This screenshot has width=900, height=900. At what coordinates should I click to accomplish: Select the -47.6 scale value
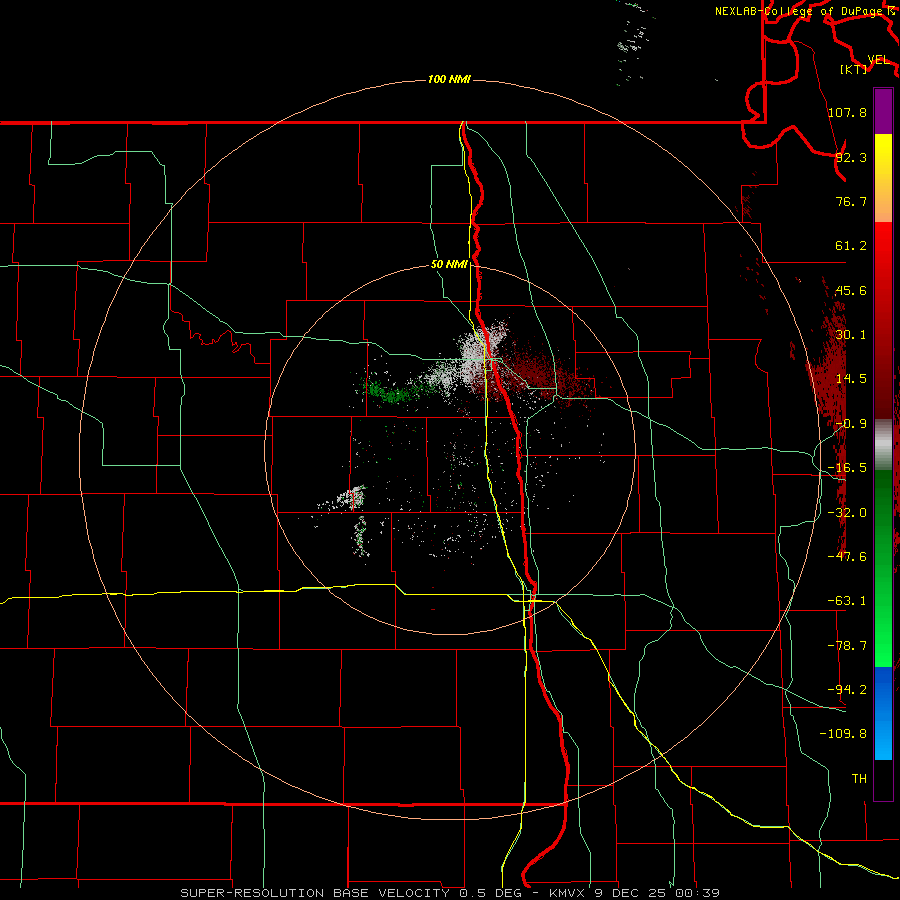click(847, 557)
